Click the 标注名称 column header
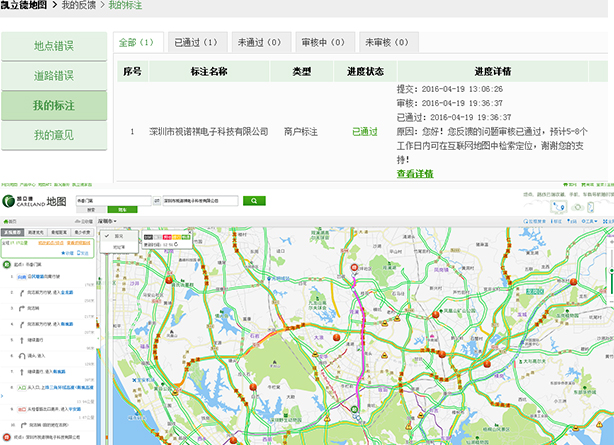614x445 pixels. 209,71
